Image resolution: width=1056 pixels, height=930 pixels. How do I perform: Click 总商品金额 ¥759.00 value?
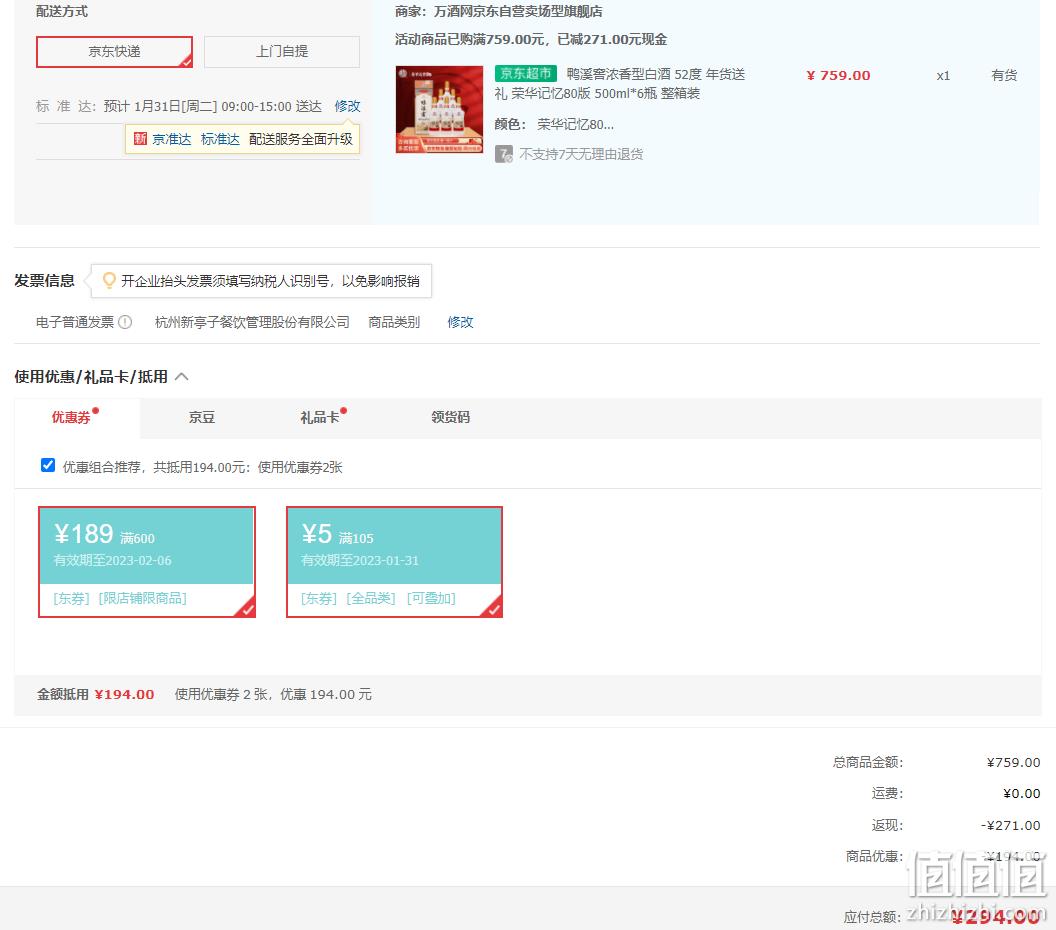[x=1014, y=762]
